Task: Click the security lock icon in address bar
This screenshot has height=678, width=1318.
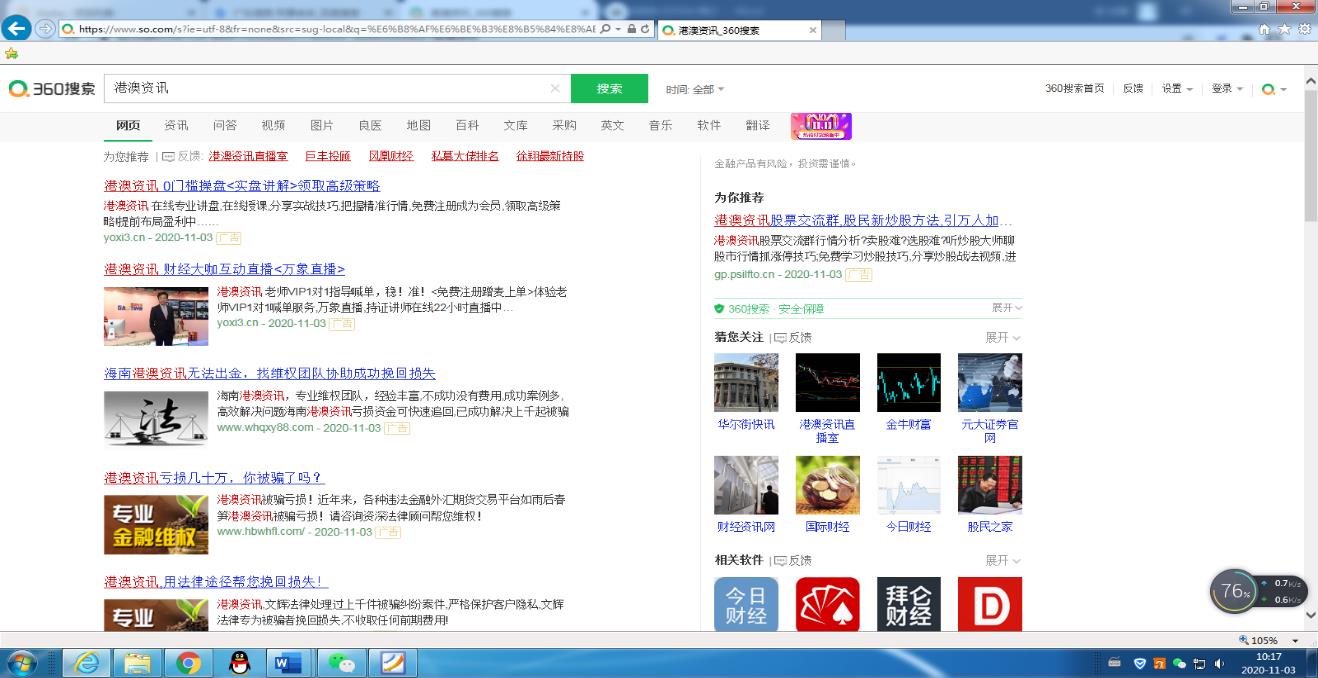Action: pos(632,30)
